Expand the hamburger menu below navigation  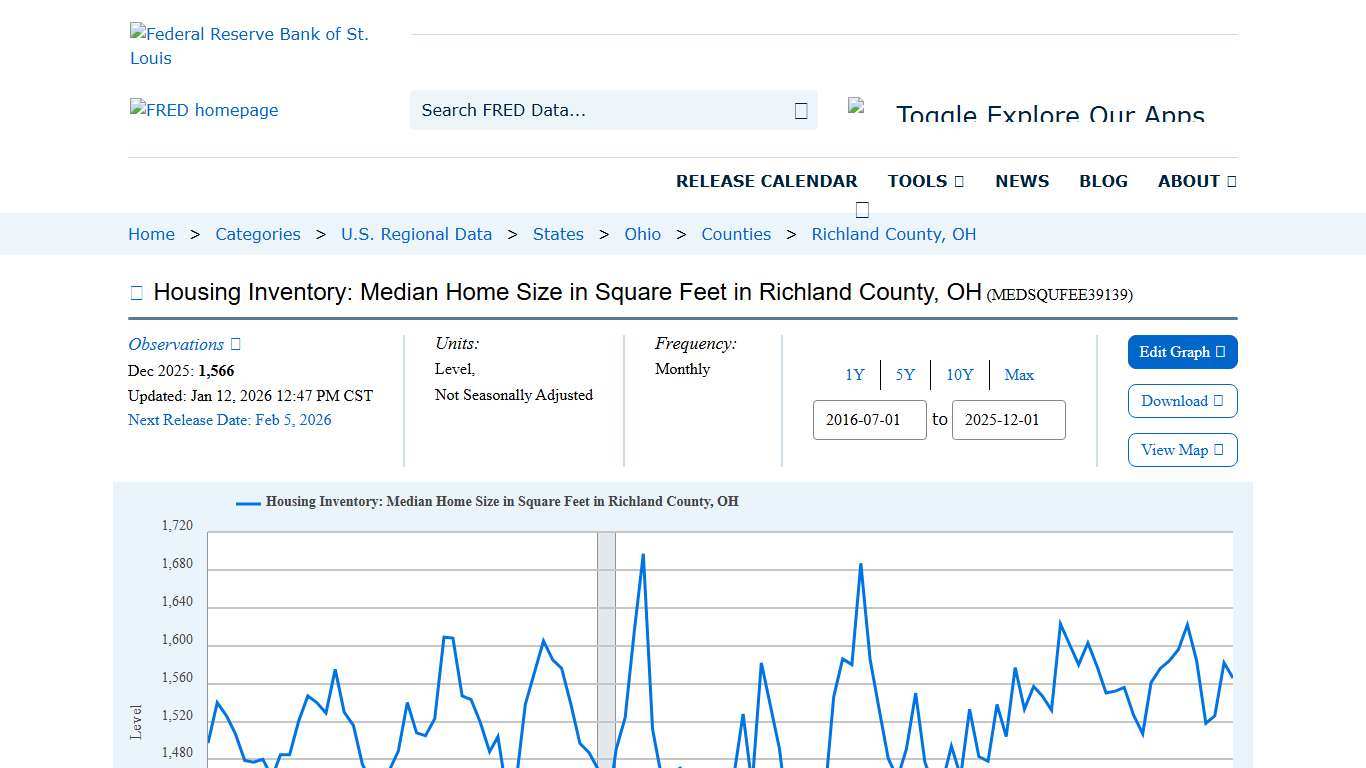tap(861, 209)
